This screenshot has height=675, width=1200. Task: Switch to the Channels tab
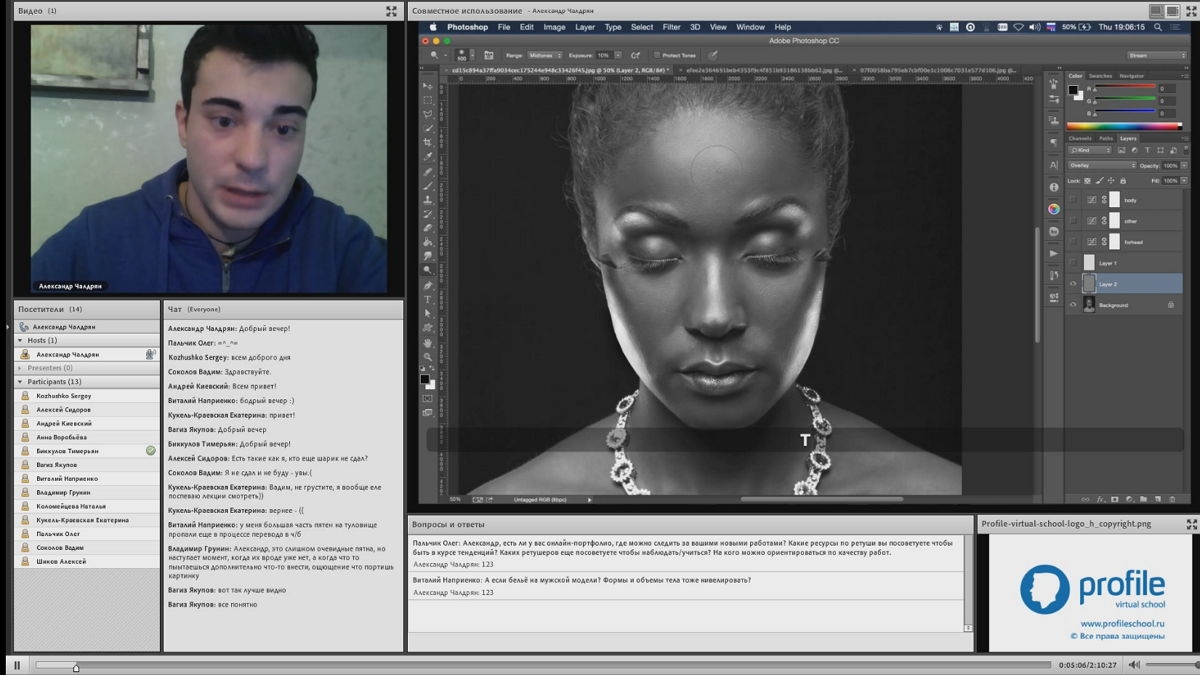[1080, 138]
